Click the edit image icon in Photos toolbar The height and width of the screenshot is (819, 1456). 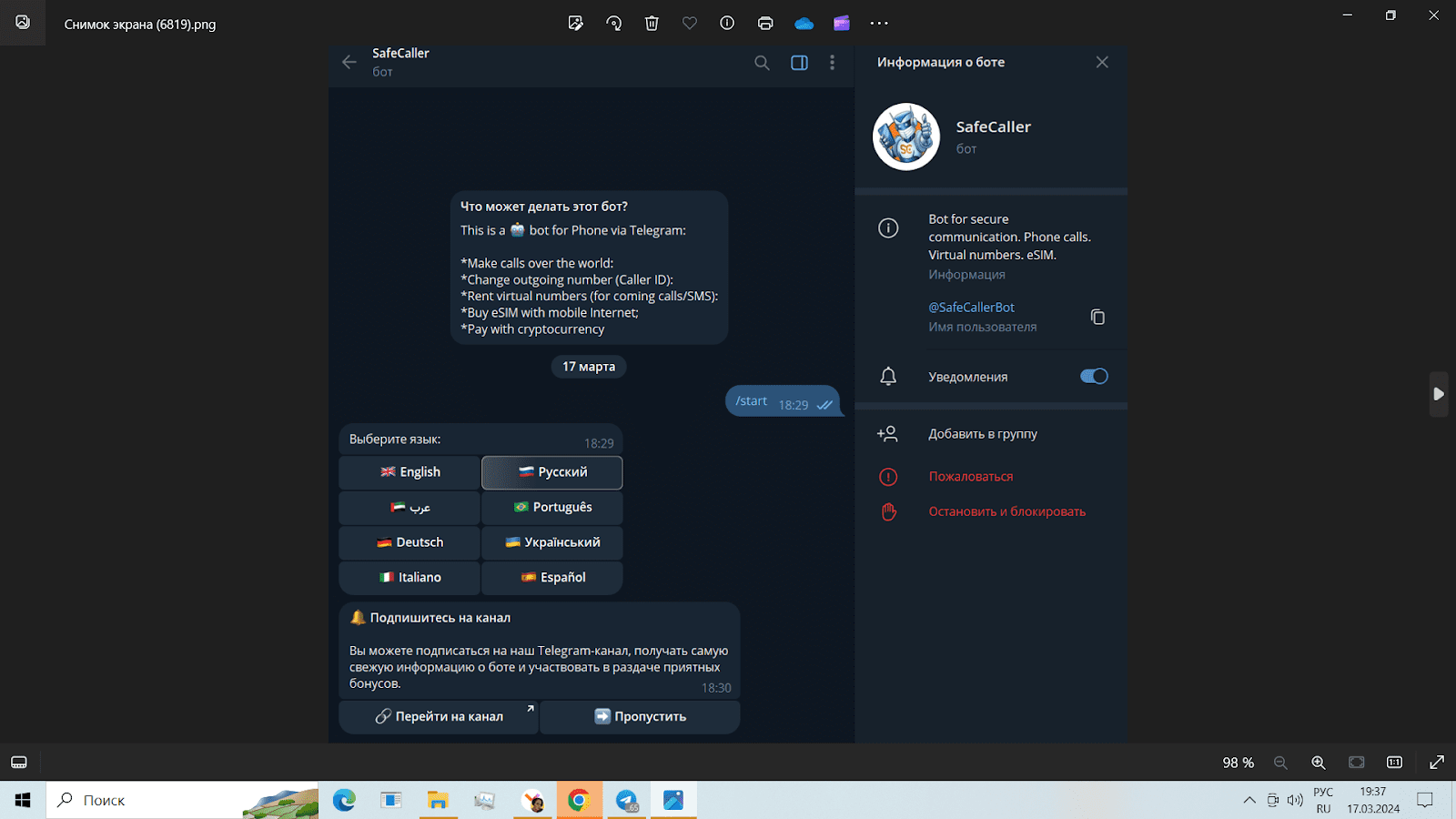point(575,24)
